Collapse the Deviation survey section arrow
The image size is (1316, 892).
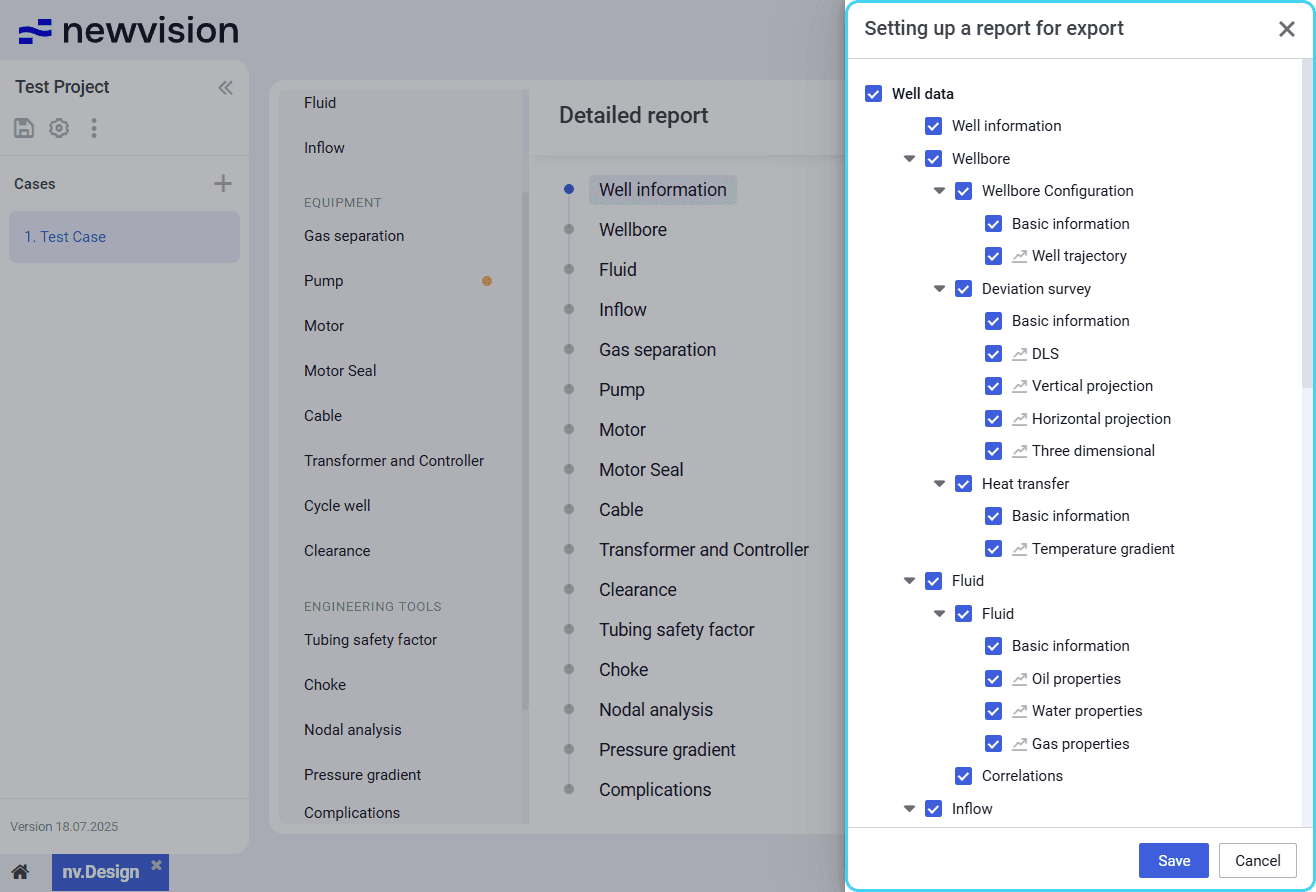939,289
